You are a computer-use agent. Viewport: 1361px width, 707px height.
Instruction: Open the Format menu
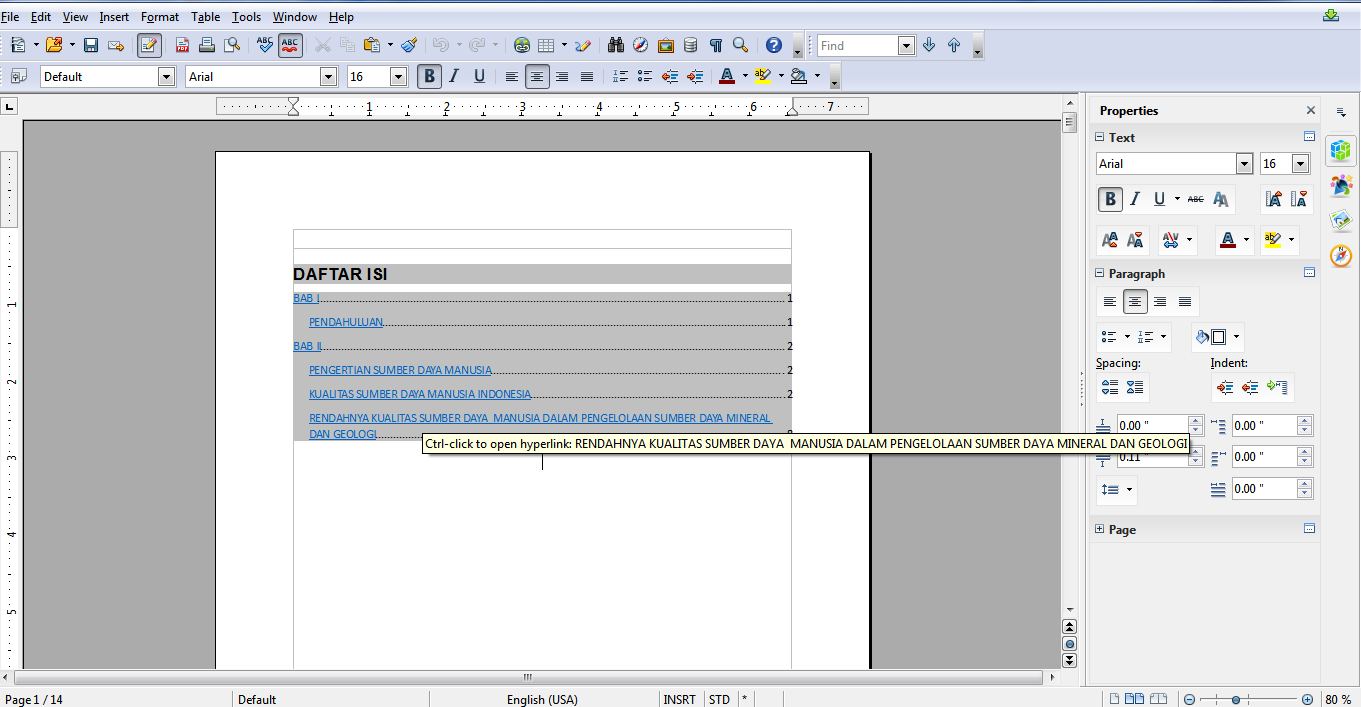point(159,16)
